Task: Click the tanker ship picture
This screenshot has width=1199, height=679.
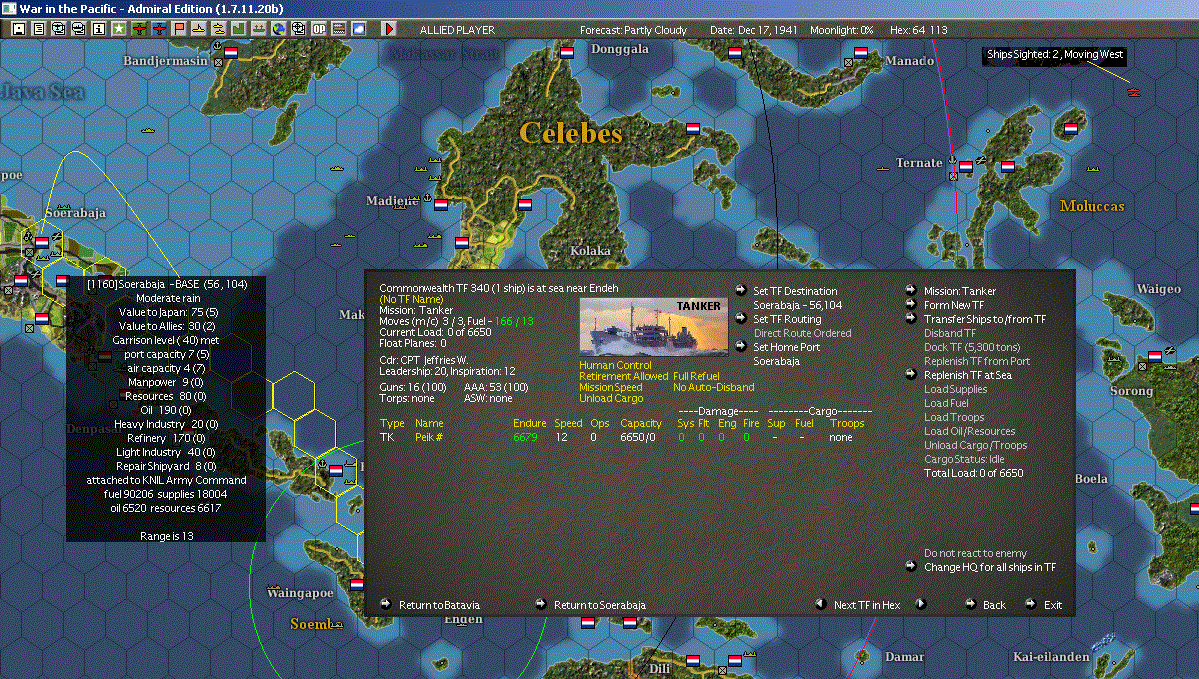Action: [x=654, y=327]
